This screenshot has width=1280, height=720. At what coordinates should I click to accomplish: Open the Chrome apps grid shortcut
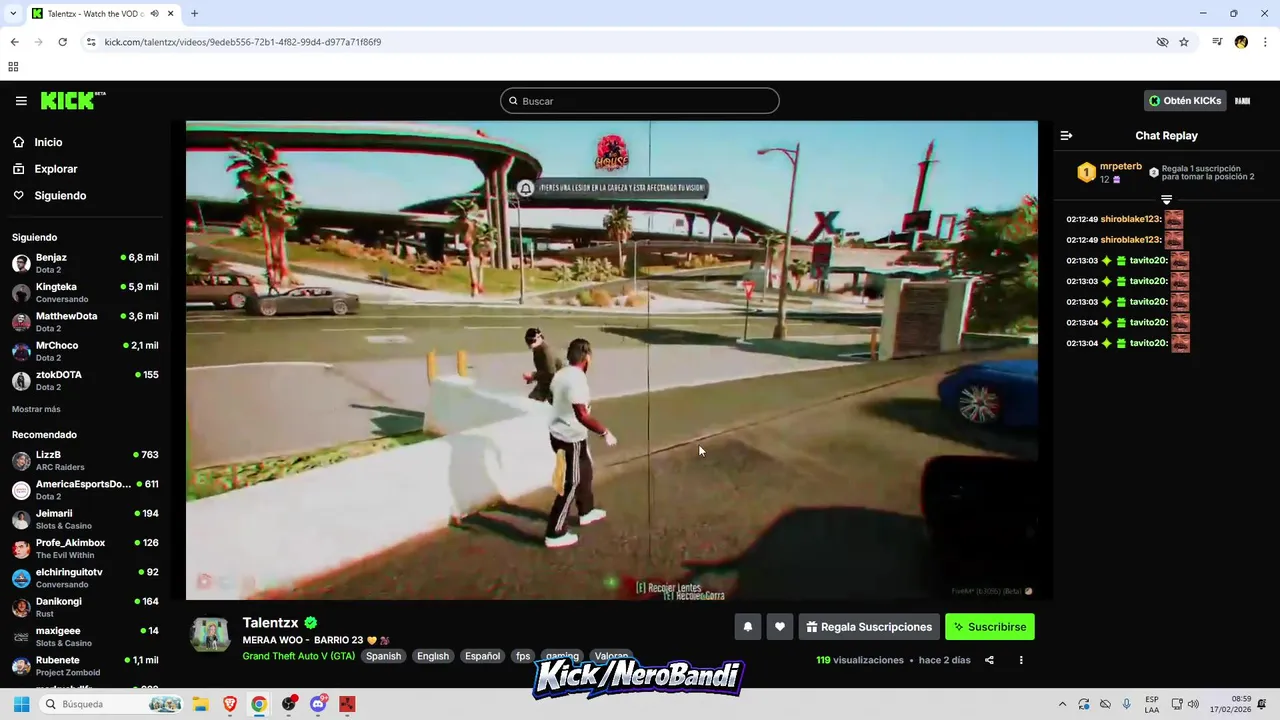coord(13,67)
